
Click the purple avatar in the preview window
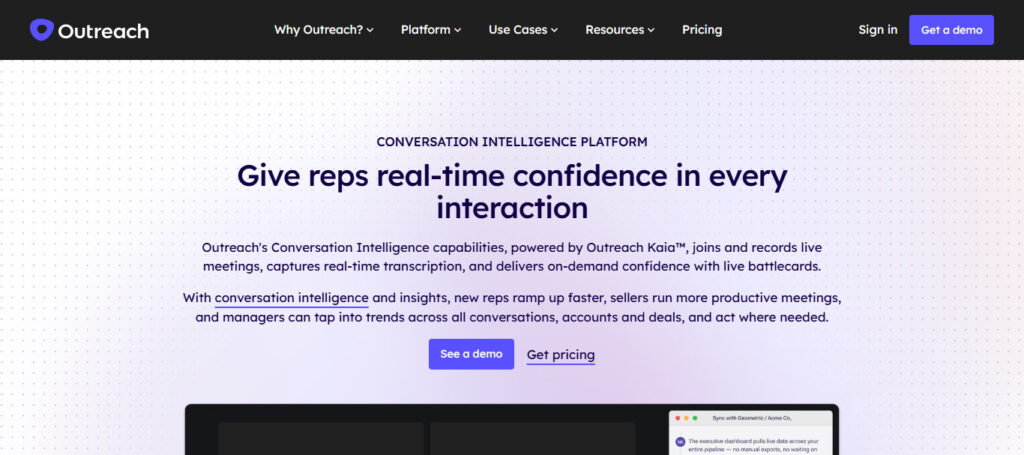pyautogui.click(x=680, y=442)
